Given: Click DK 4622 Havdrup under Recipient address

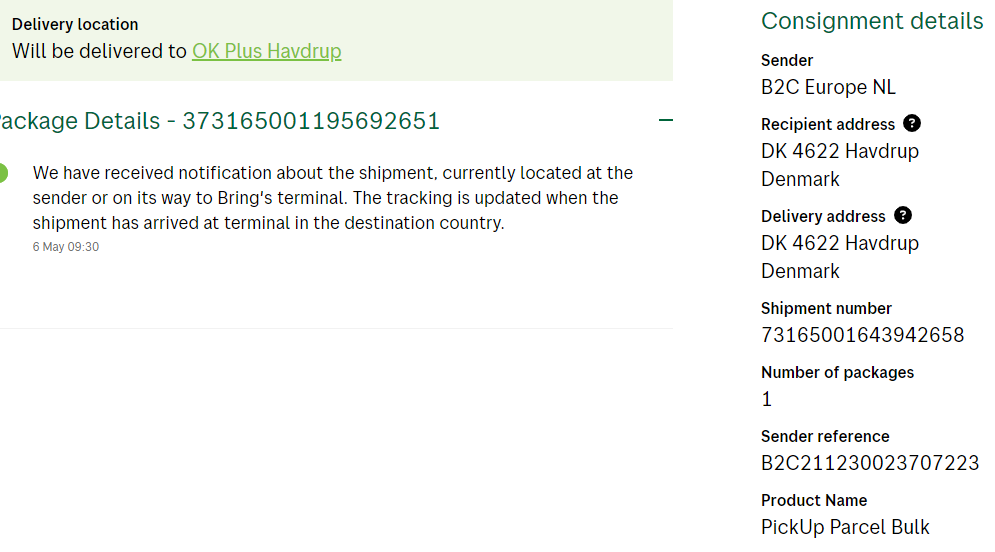Looking at the screenshot, I should pos(839,151).
